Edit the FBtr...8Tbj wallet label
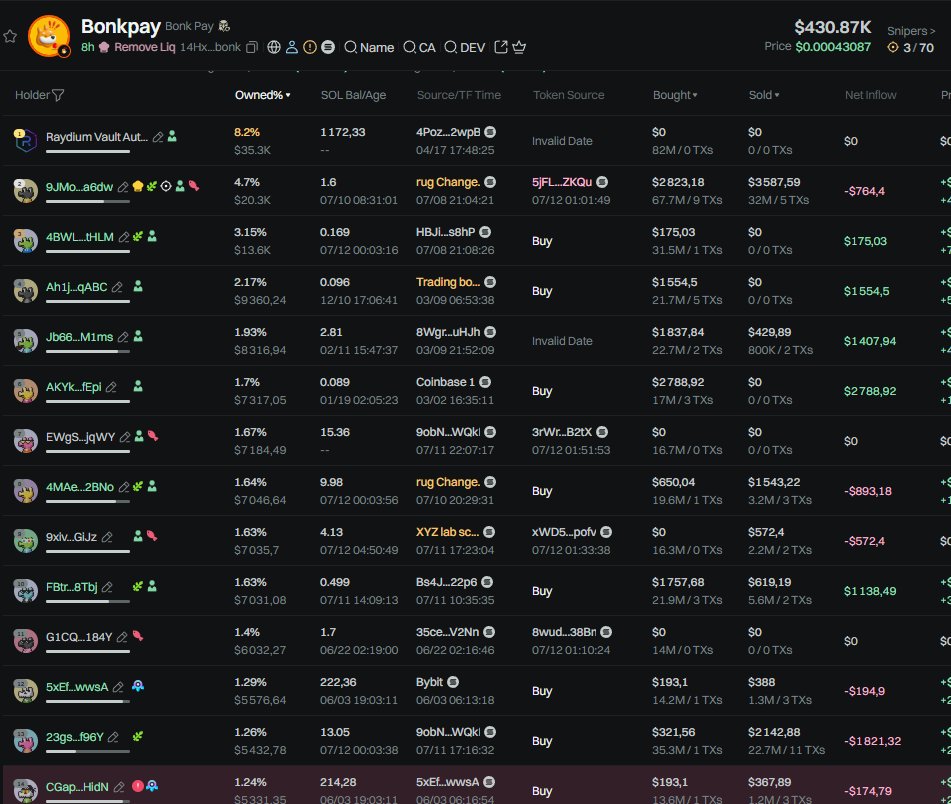 [107, 587]
